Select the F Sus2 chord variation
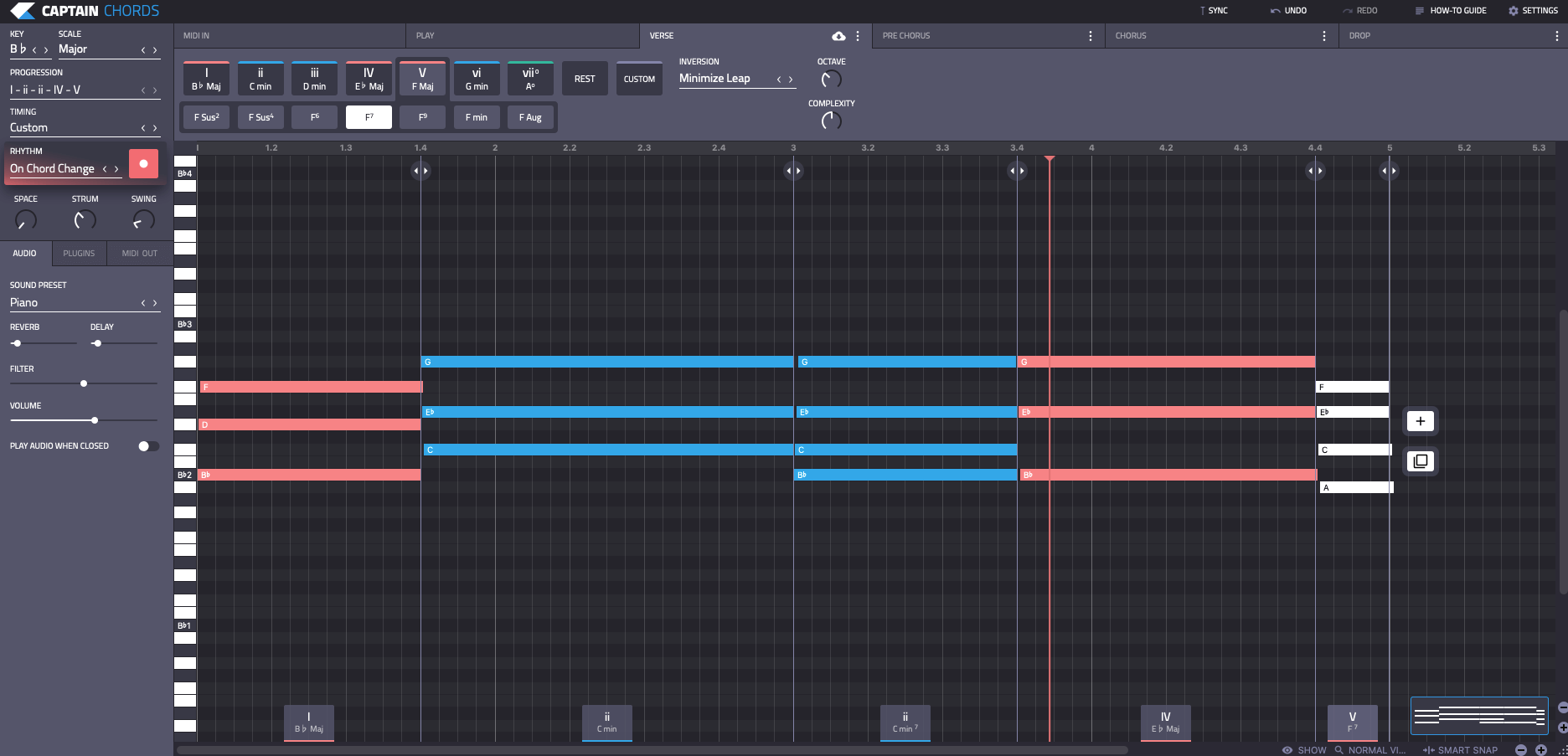1568x756 pixels. 207,117
